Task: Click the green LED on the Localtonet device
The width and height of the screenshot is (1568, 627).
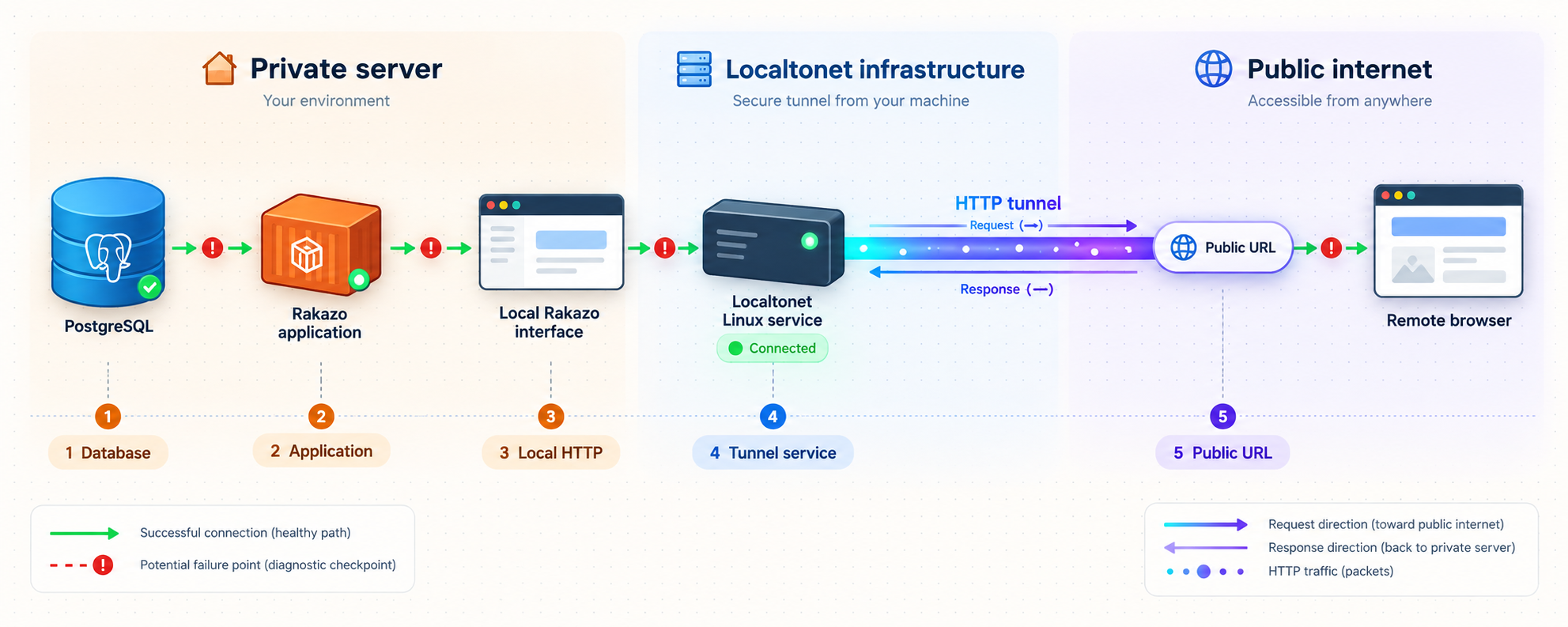Action: pyautogui.click(x=809, y=241)
